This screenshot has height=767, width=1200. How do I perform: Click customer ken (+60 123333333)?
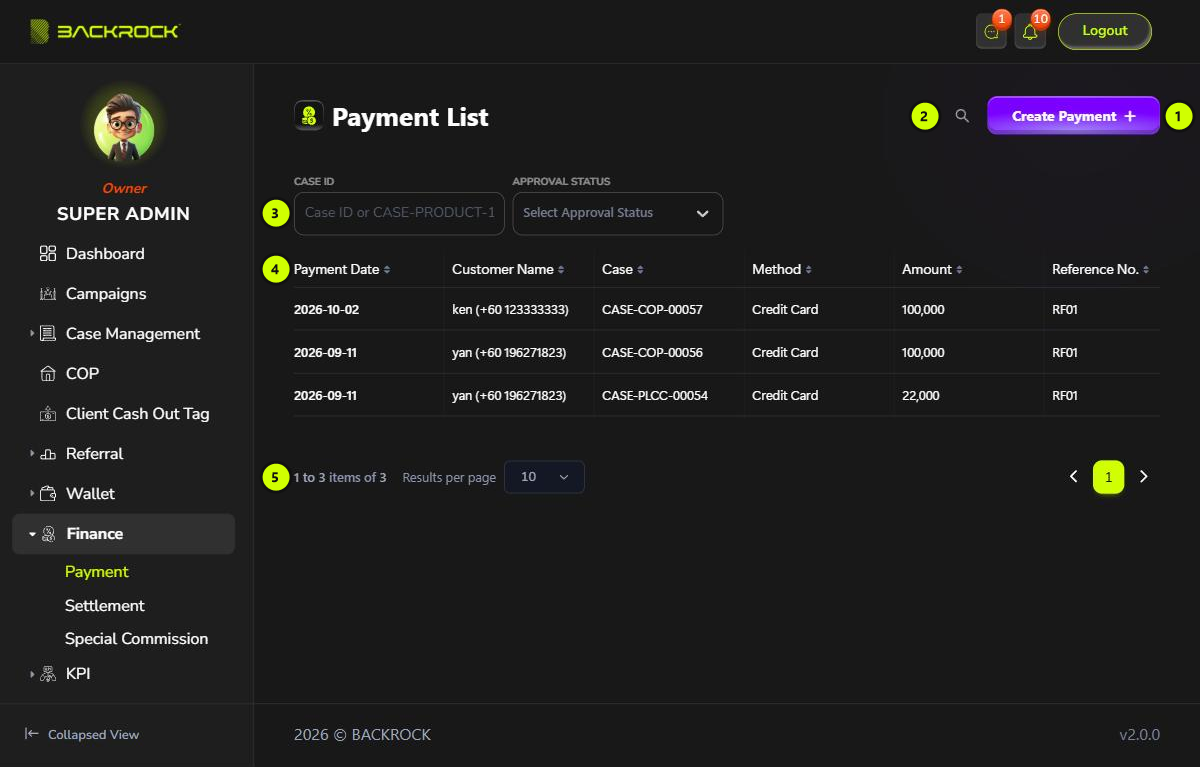click(x=510, y=310)
